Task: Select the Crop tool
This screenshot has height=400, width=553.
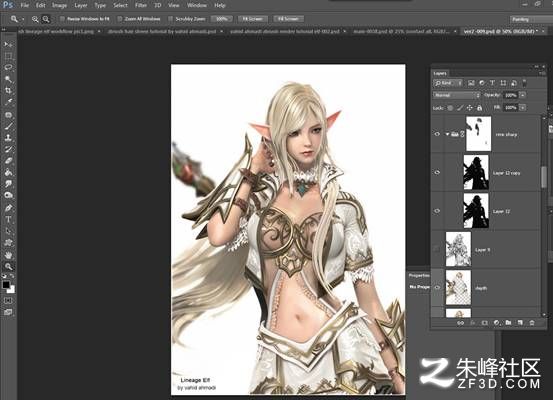Action: click(x=8, y=91)
